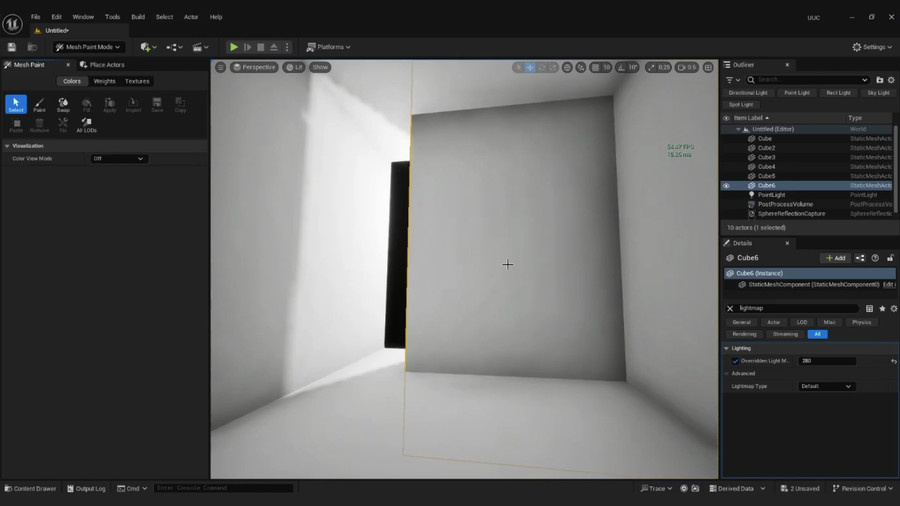The height and width of the screenshot is (506, 900).
Task: Open the Settings dropdown
Action: [x=872, y=47]
